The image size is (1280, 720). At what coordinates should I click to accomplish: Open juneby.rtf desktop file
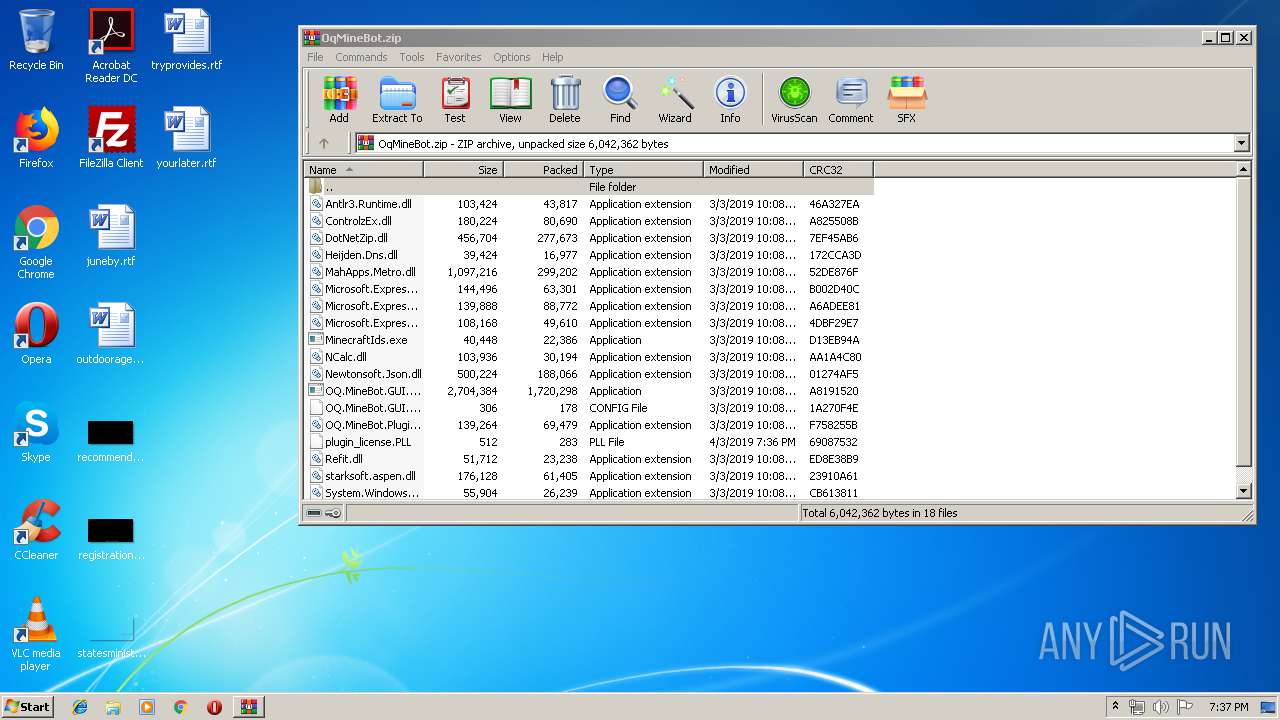tap(111, 236)
